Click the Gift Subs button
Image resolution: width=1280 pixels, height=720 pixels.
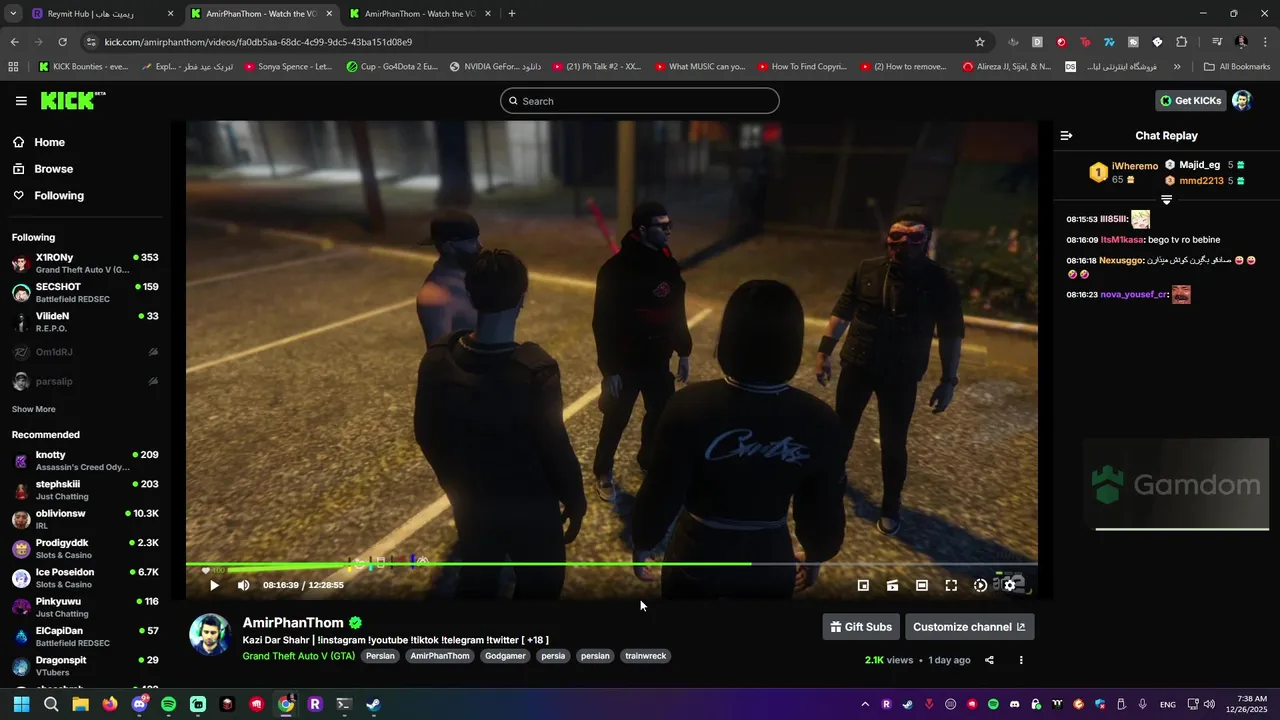coord(861,627)
